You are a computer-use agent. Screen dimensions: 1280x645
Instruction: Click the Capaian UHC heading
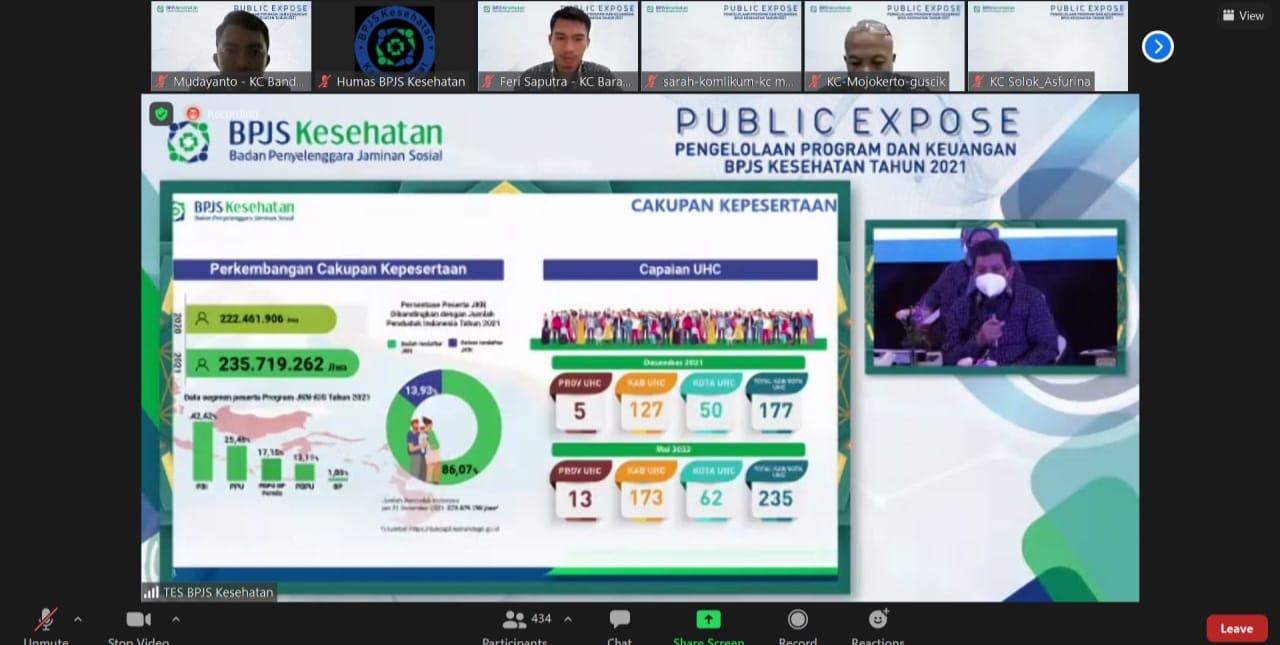pyautogui.click(x=680, y=270)
